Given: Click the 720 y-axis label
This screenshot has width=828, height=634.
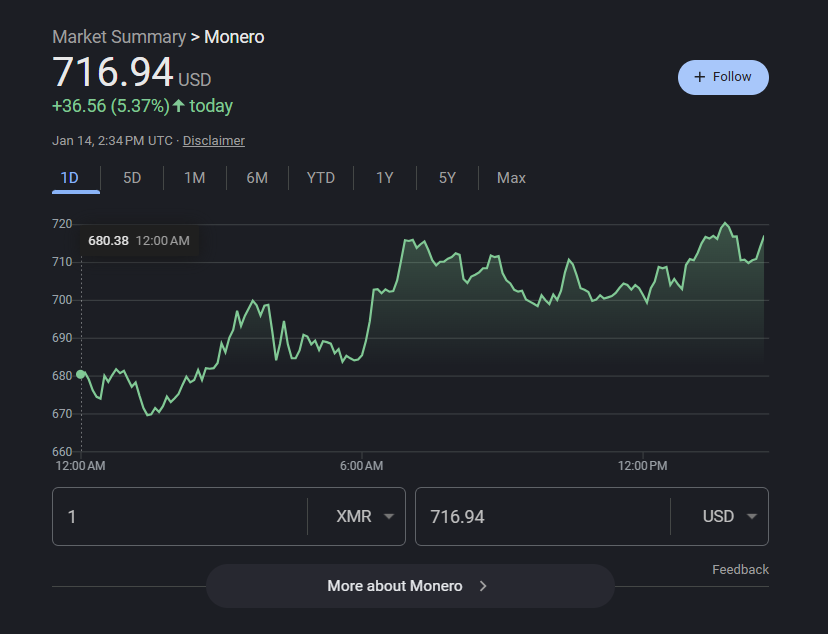Looking at the screenshot, I should [x=62, y=224].
